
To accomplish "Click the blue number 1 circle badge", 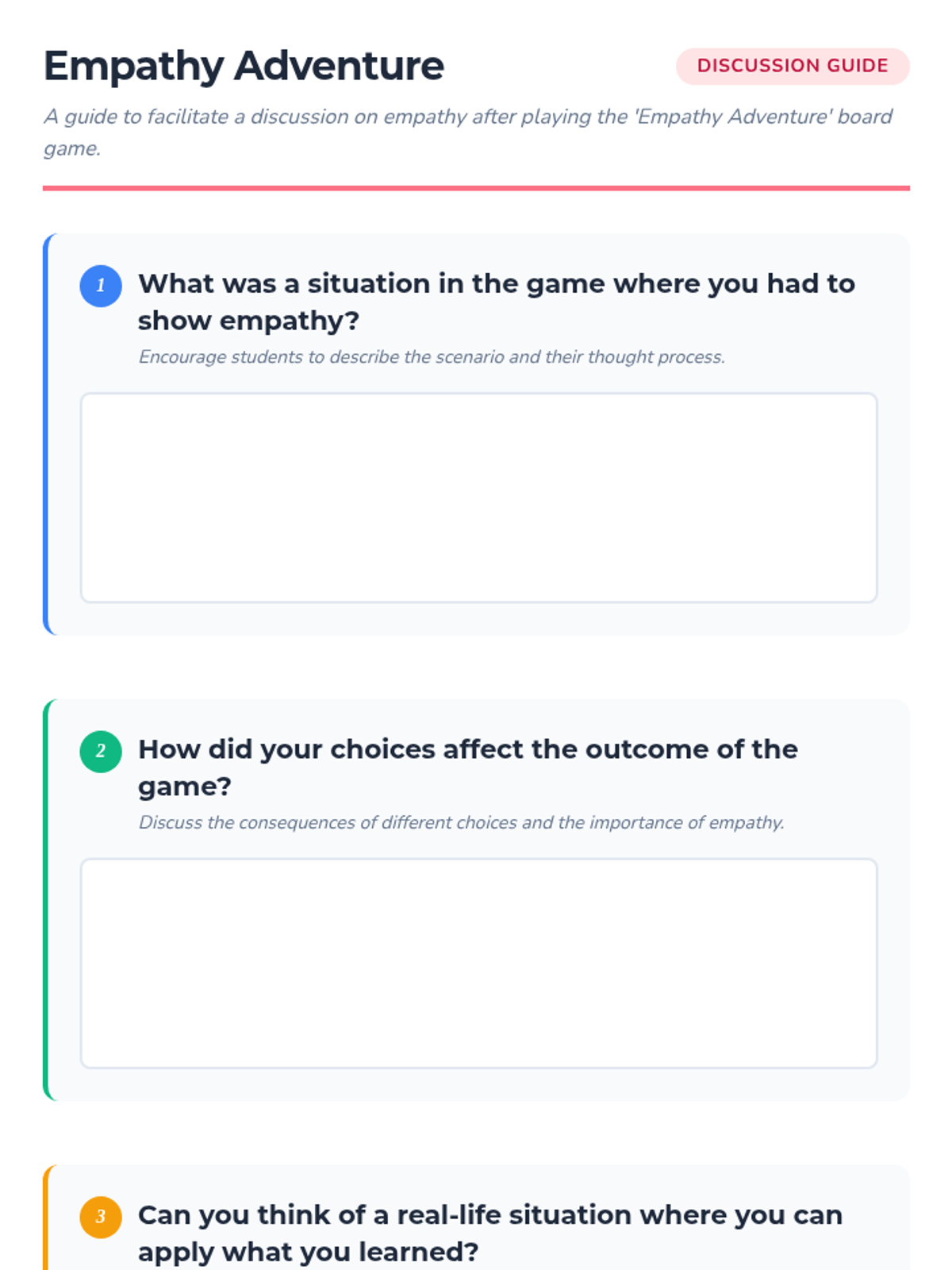I will click(x=101, y=286).
